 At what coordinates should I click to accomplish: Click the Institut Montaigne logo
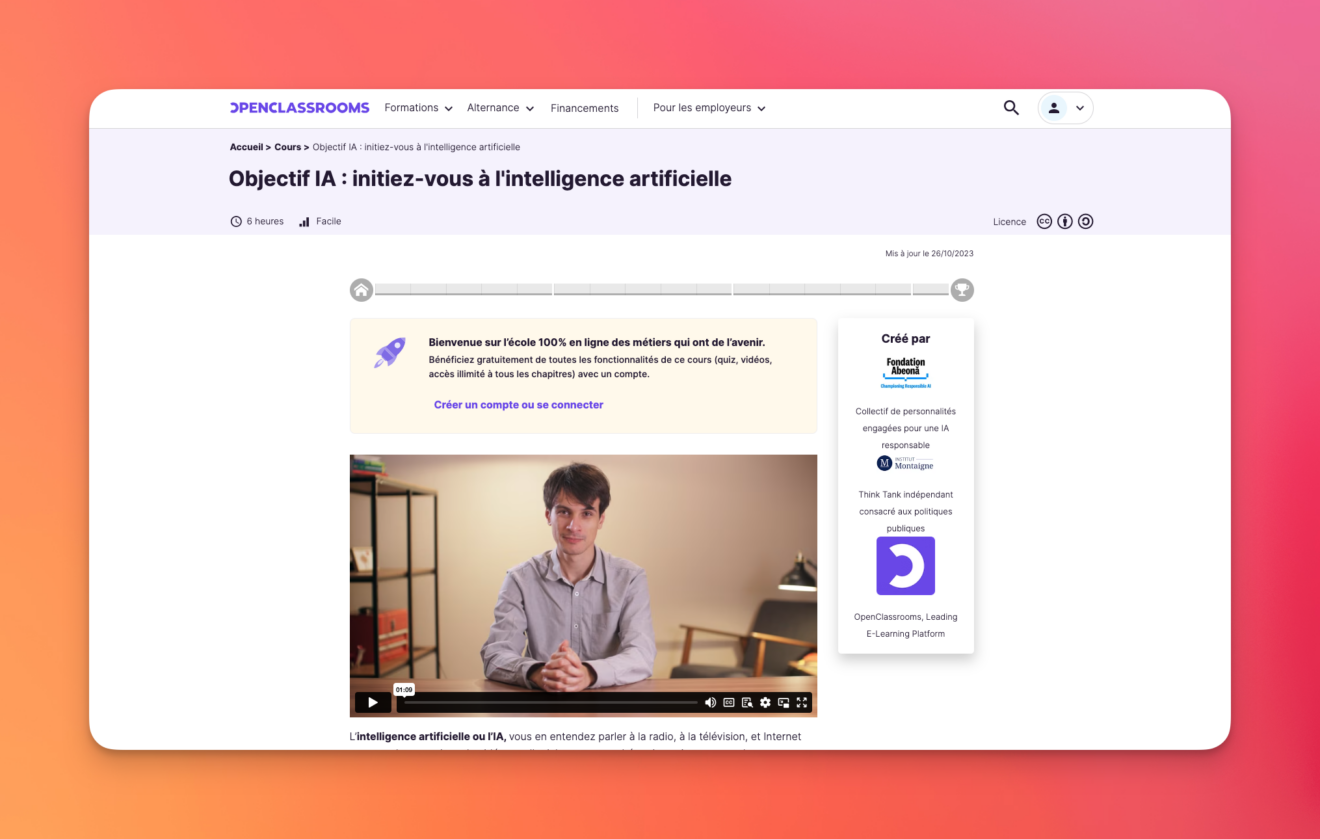(905, 463)
